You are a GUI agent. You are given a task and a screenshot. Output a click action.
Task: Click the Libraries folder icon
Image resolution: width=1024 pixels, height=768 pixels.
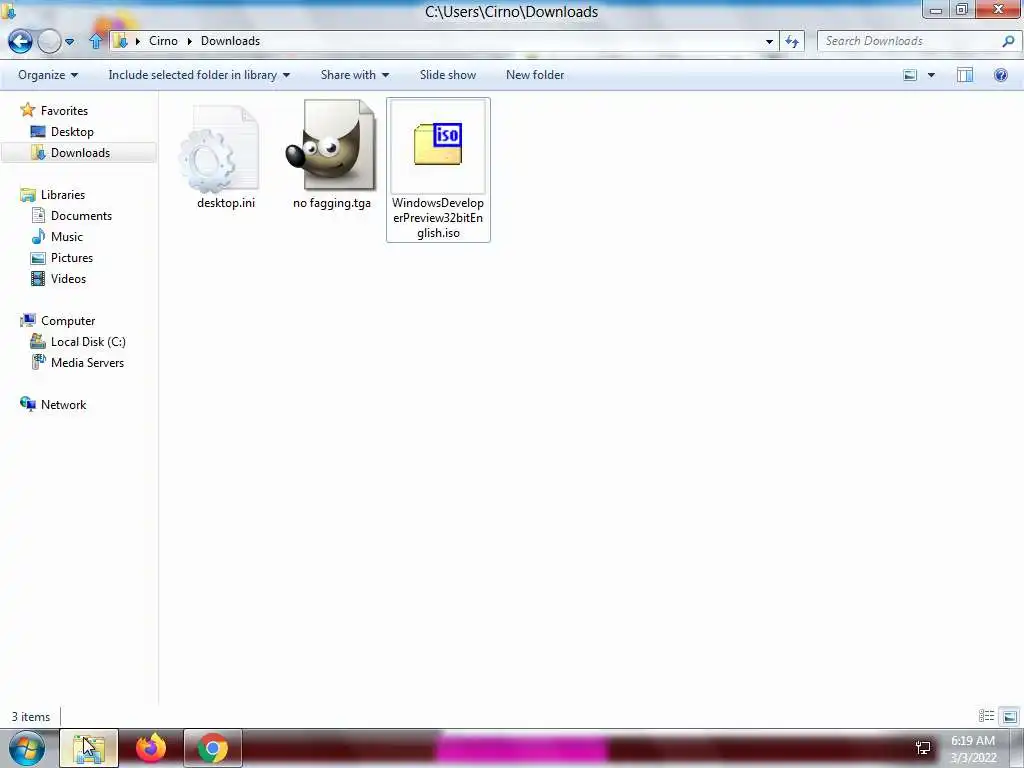pos(27,195)
